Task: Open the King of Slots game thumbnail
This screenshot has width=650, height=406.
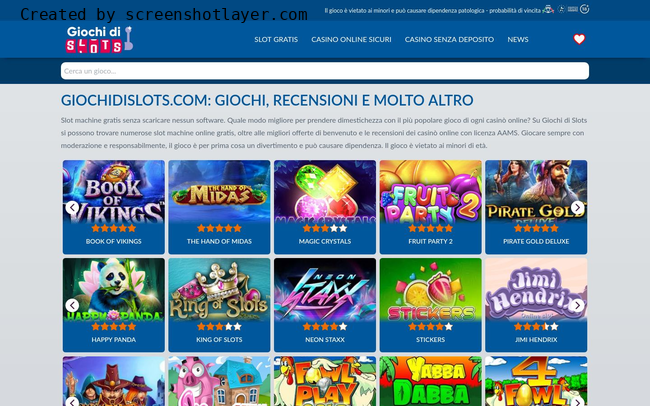Action: pyautogui.click(x=219, y=290)
